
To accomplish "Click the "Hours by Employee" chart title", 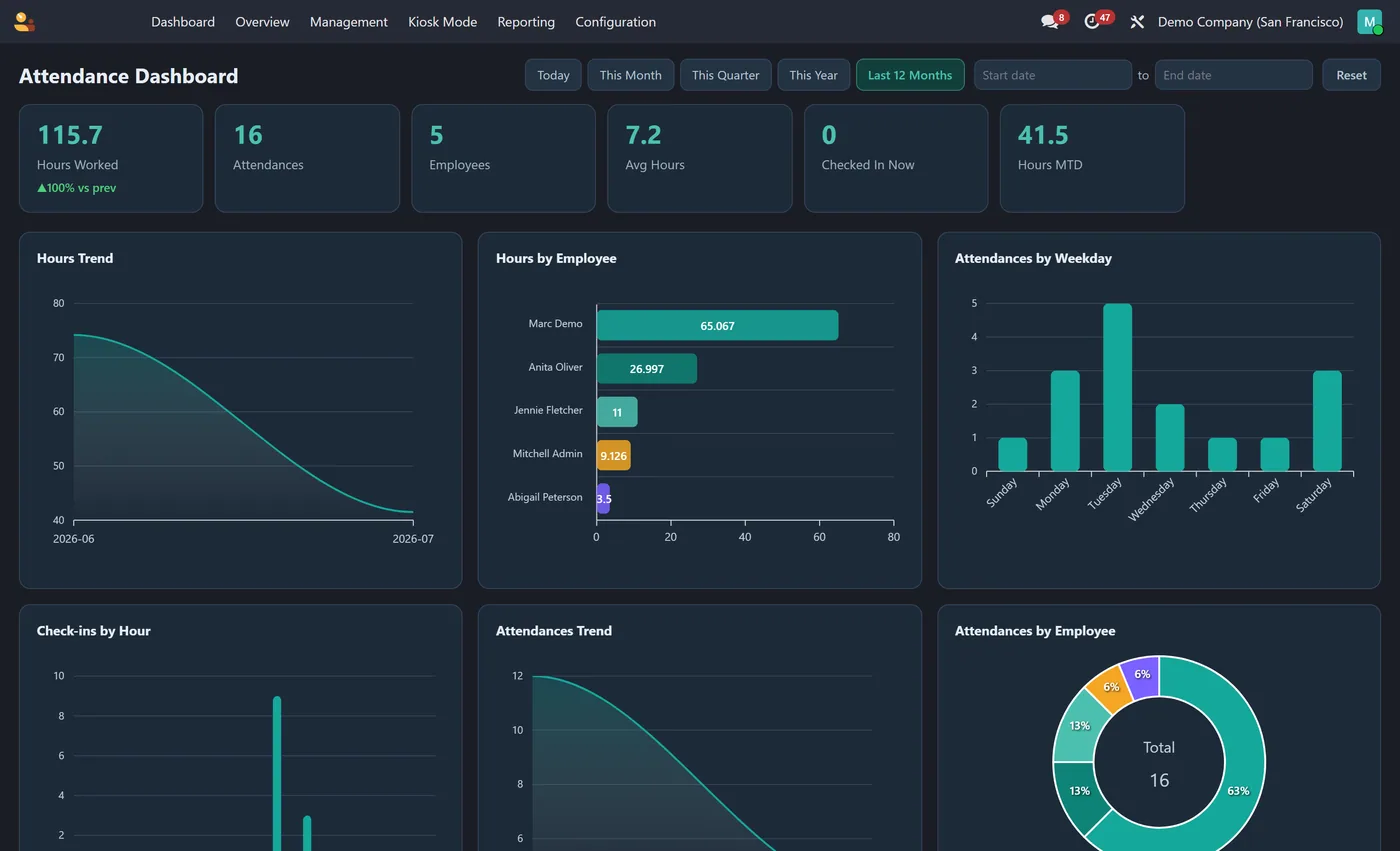I will click(x=556, y=258).
